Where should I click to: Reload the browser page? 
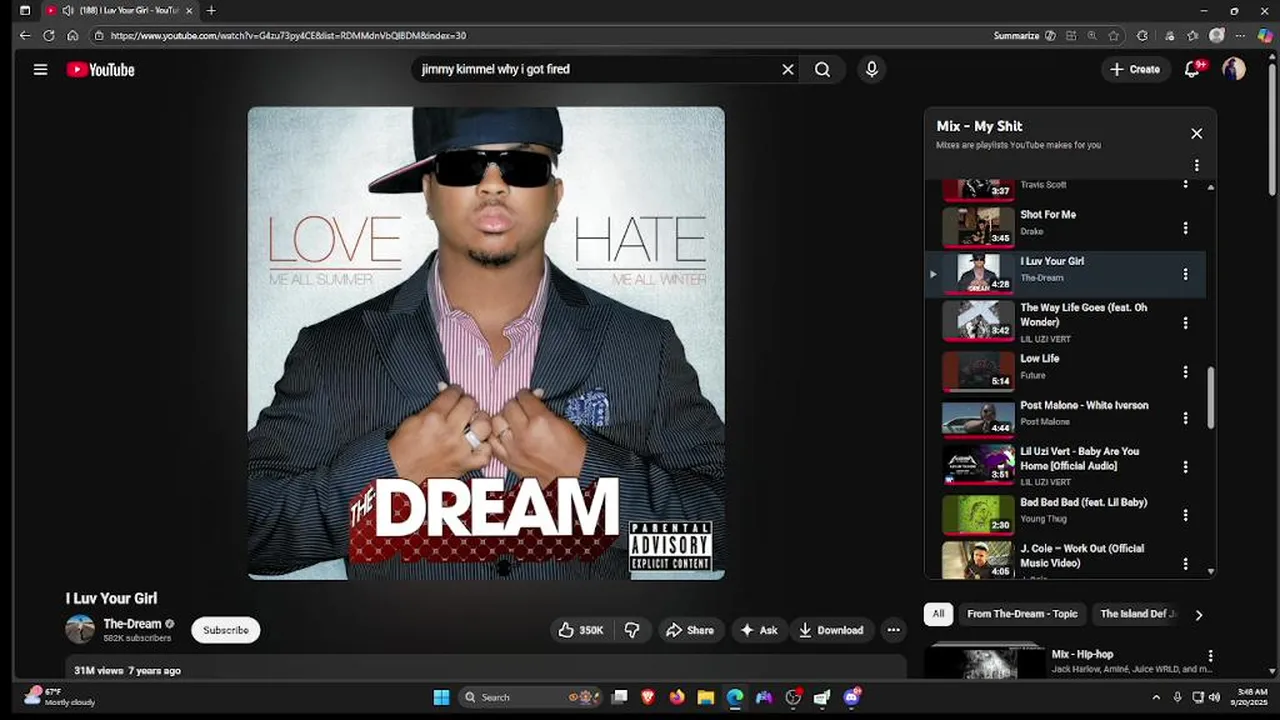tap(48, 35)
